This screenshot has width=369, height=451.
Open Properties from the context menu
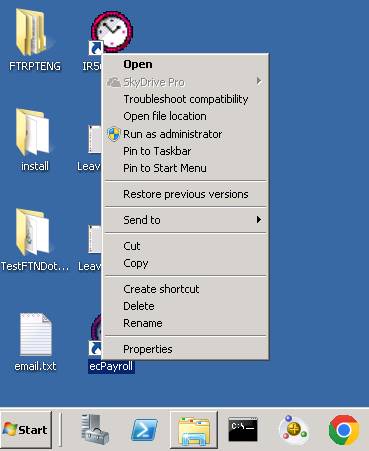(185, 349)
